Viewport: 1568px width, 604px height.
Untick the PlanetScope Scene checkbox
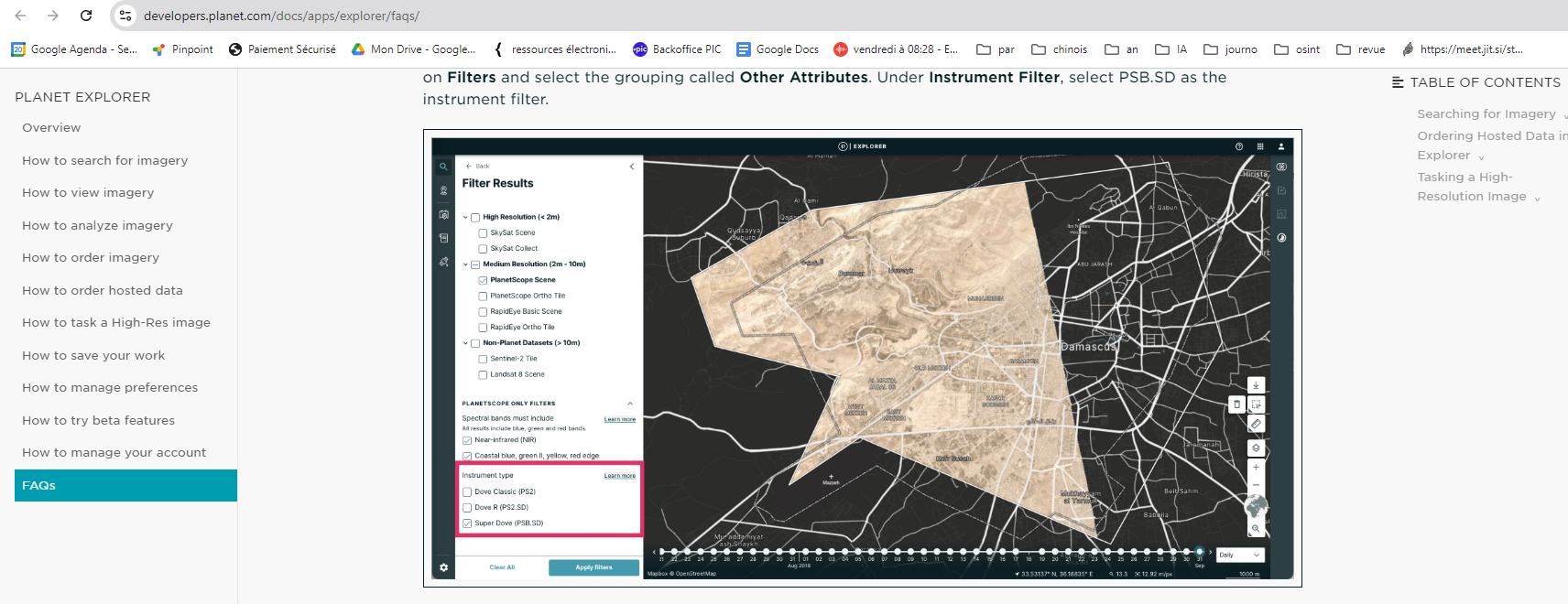(483, 280)
